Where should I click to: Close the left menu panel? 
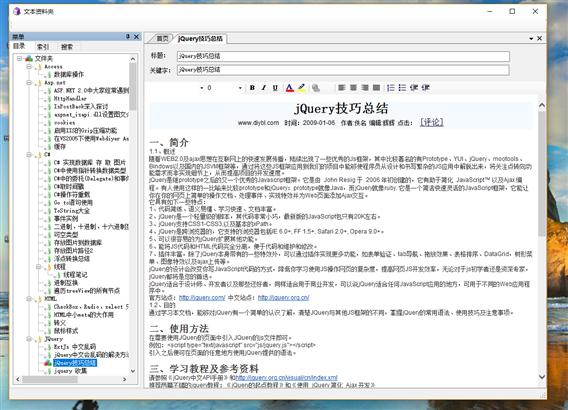[137, 37]
